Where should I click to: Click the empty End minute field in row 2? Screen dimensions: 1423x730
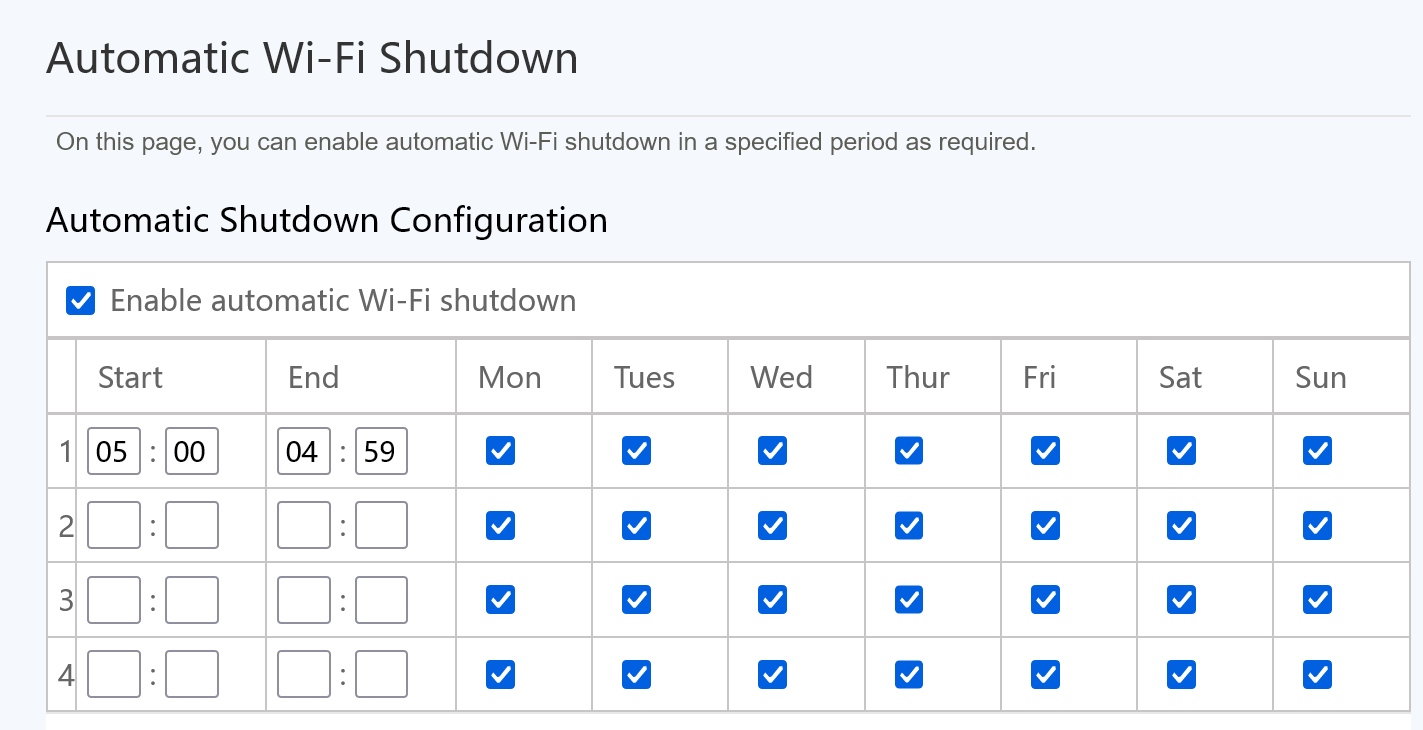click(x=381, y=525)
